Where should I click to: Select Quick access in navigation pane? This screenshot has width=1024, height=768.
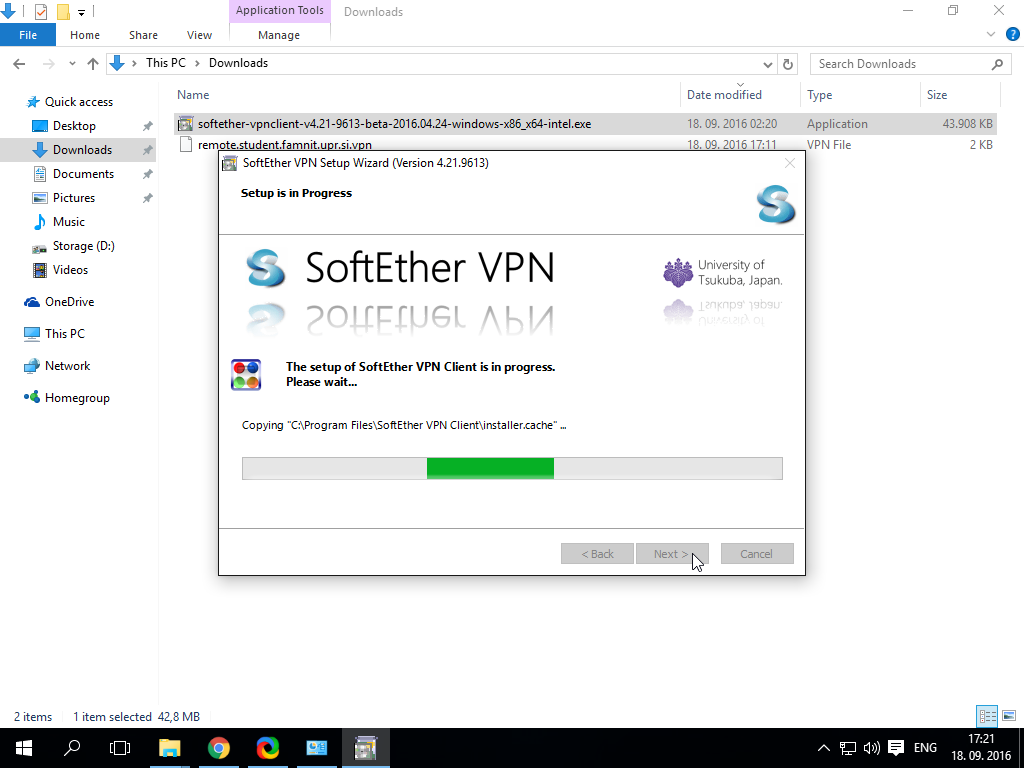pos(78,102)
